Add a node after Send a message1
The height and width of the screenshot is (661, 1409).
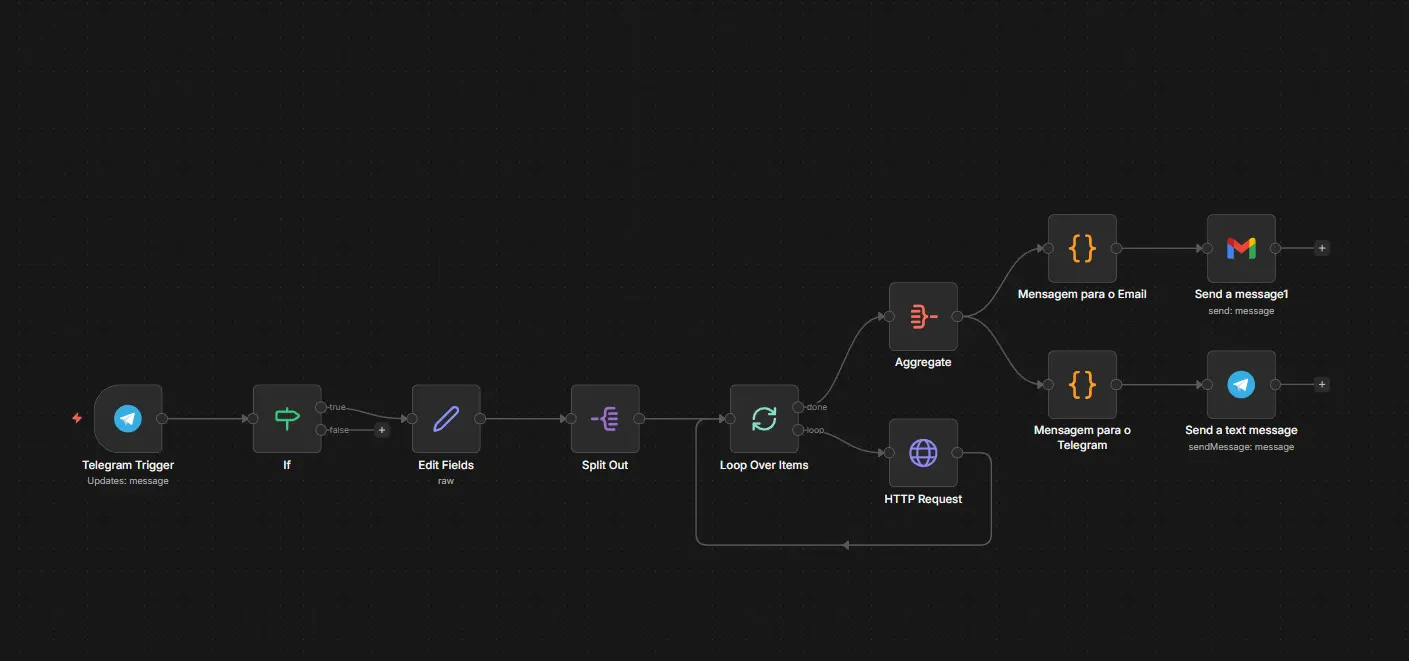tap(1322, 248)
